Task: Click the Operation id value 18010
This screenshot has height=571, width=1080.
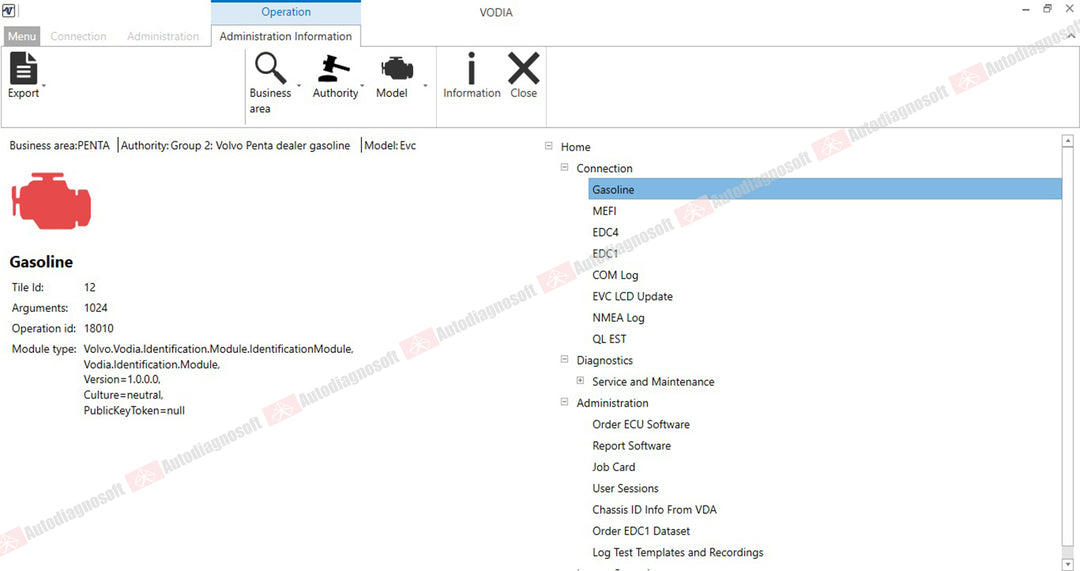Action: click(98, 329)
